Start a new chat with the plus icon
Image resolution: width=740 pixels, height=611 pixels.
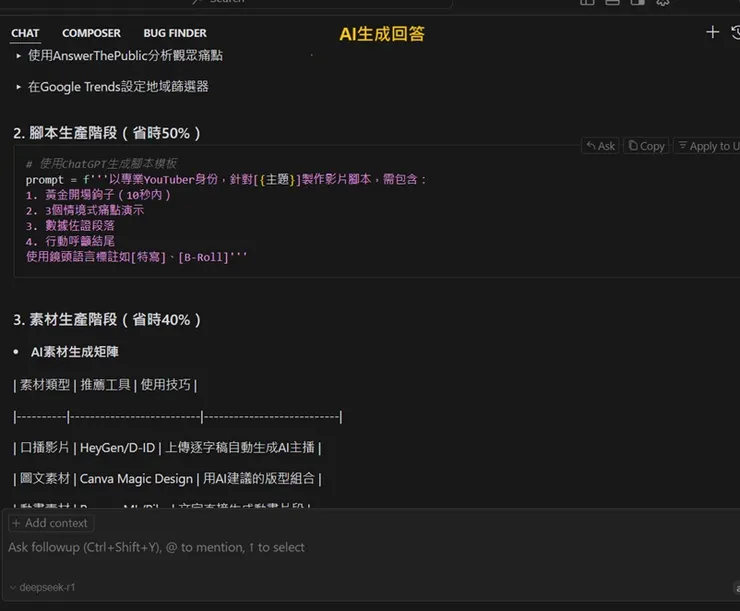coord(712,33)
